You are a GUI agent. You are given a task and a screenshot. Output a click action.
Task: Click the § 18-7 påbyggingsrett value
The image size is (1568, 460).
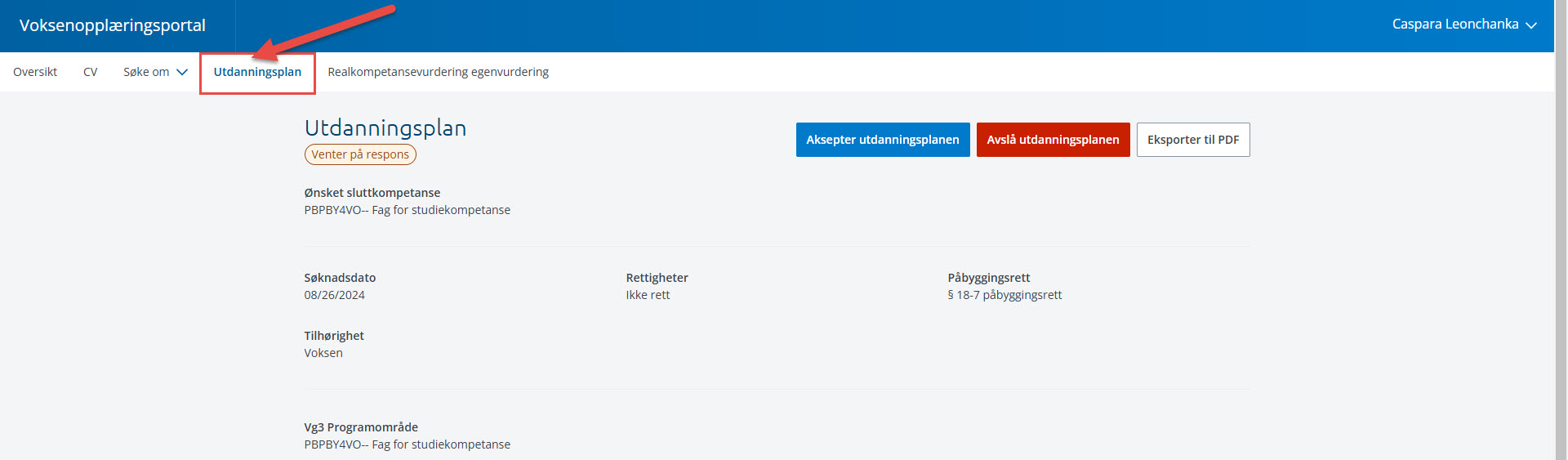(1004, 295)
